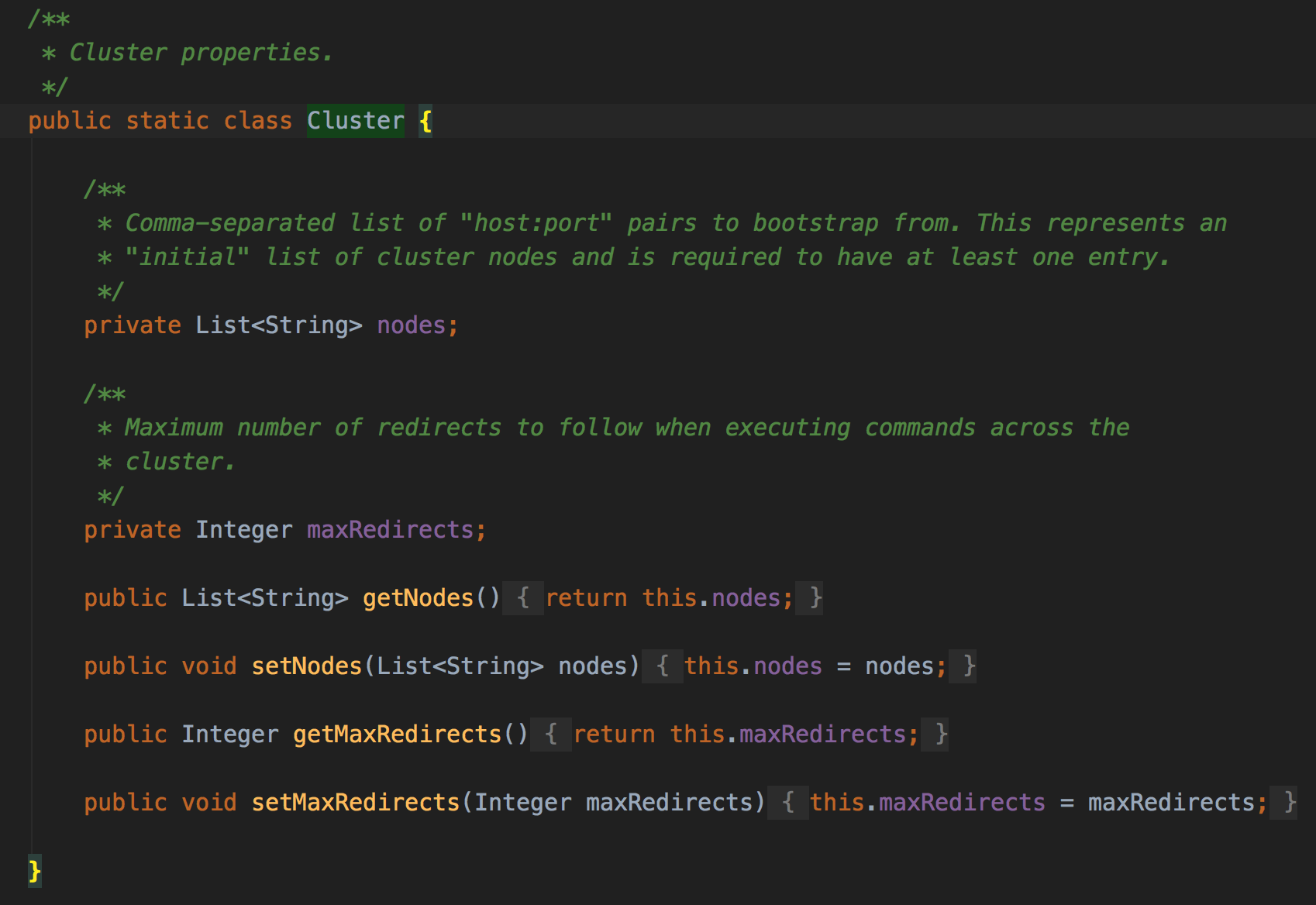Select the private keyword before maxRedirects
Screen dimensions: 1316x905
[x=132, y=529]
